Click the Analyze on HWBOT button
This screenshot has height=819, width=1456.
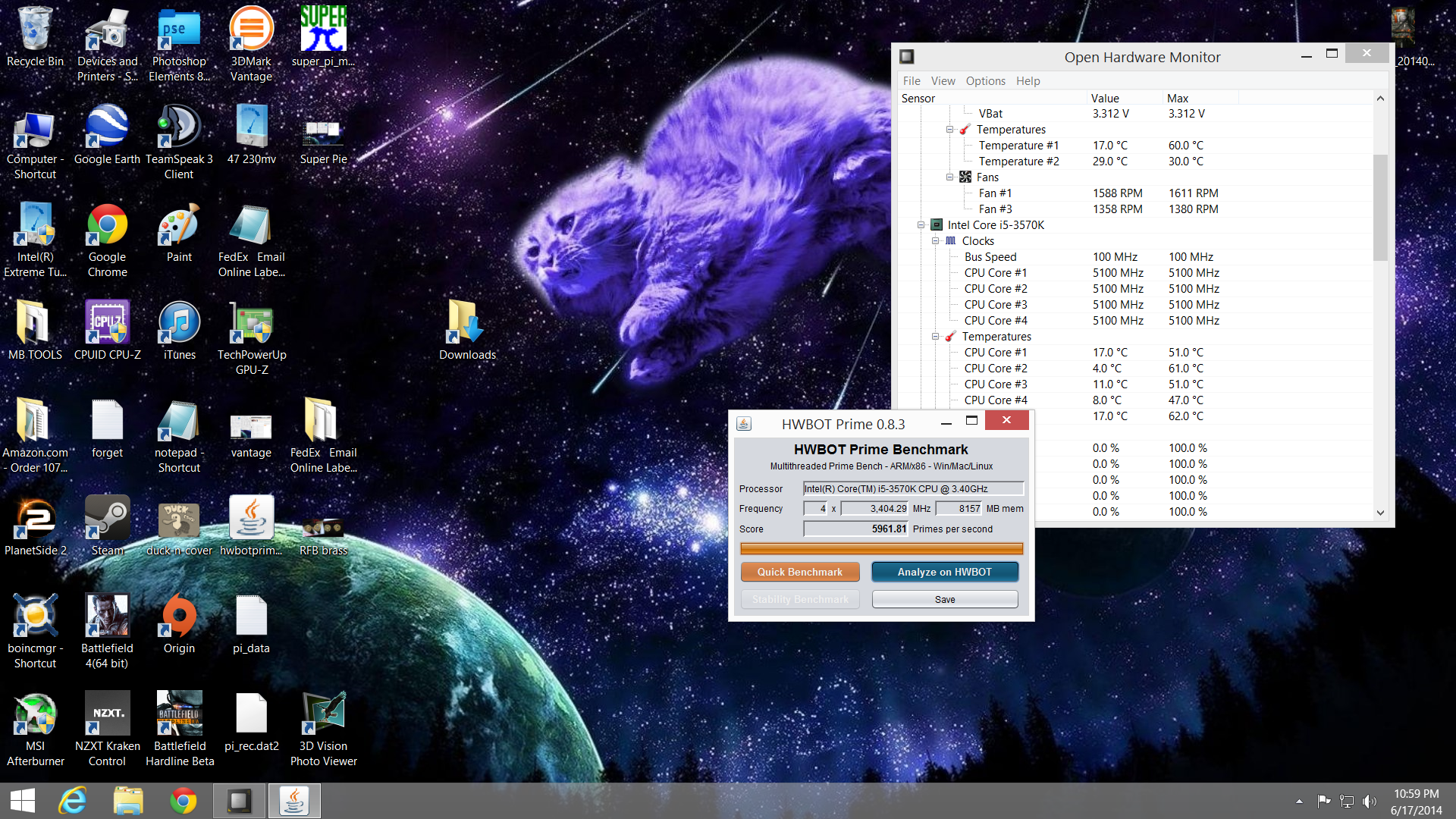pyautogui.click(x=945, y=572)
